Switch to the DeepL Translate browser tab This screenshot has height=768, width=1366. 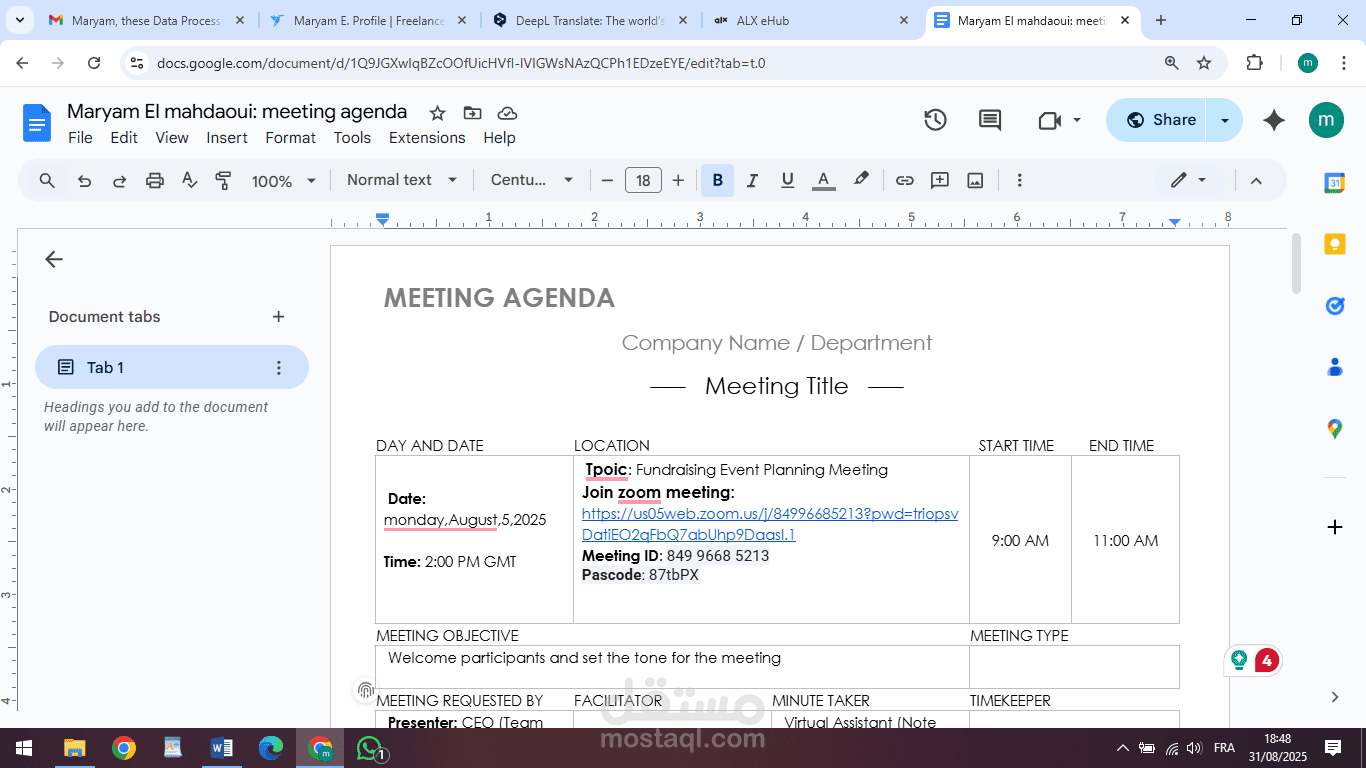591,20
